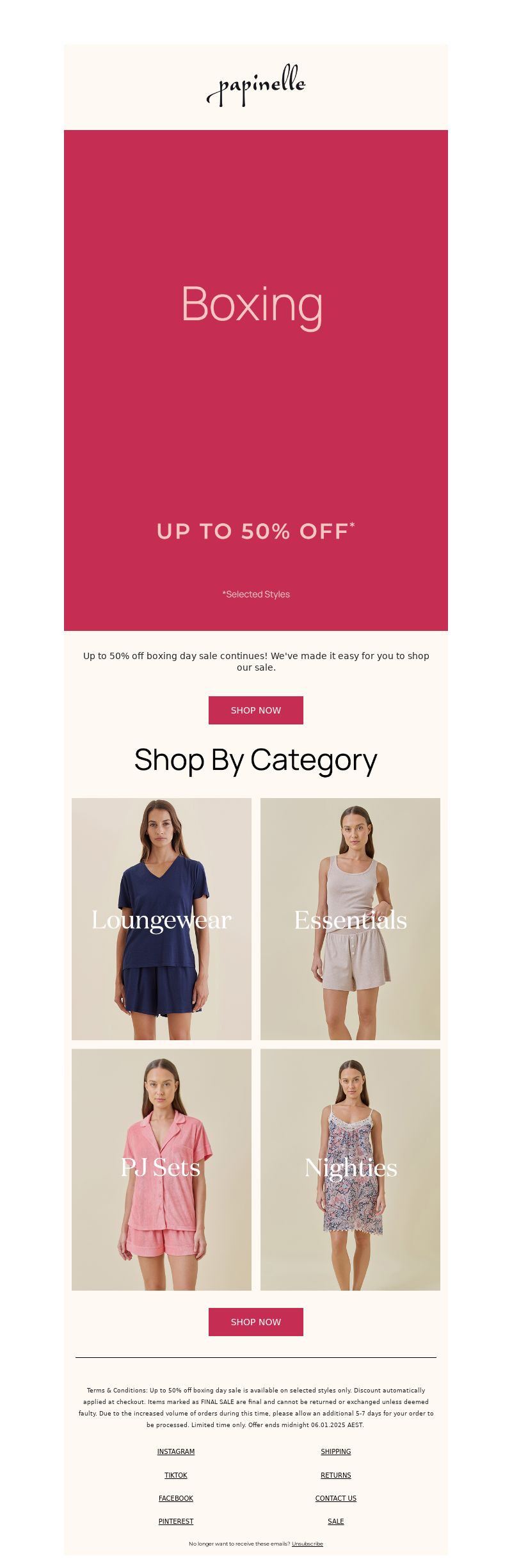This screenshot has height=1568, width=512.
Task: Go to the SALE footer link
Action: 336,1521
